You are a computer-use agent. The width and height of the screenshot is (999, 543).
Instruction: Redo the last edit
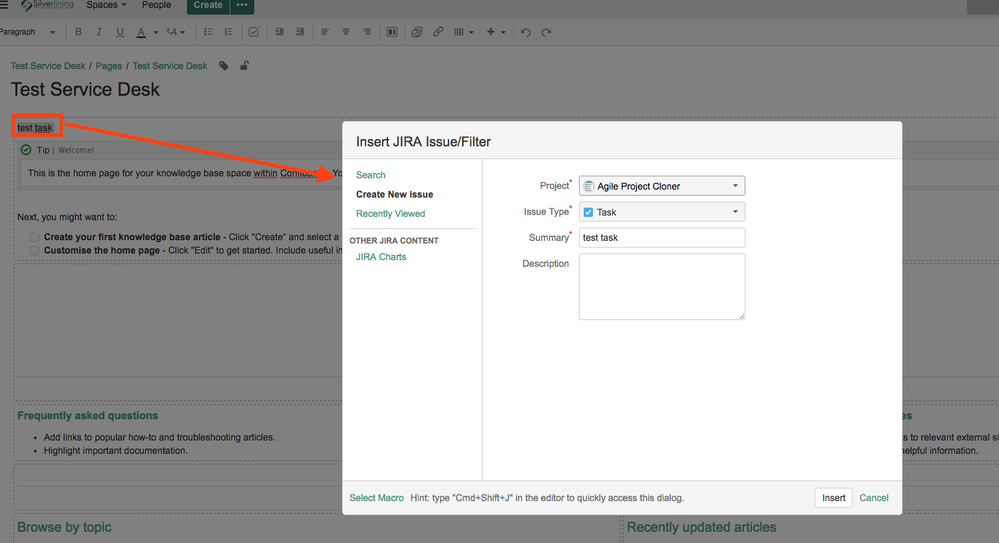click(547, 33)
